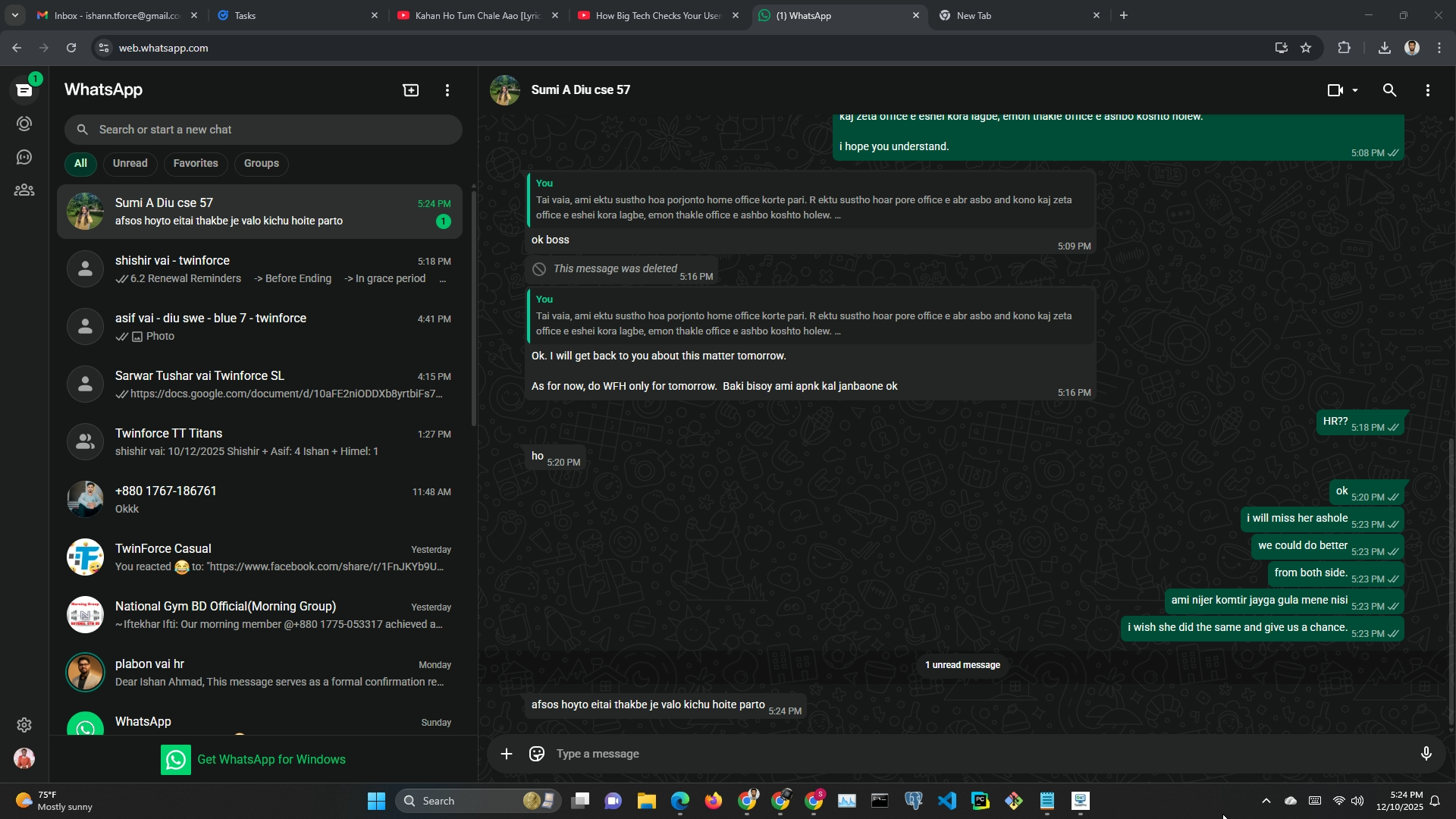Open the Channels icon in sidebar

pos(24,157)
